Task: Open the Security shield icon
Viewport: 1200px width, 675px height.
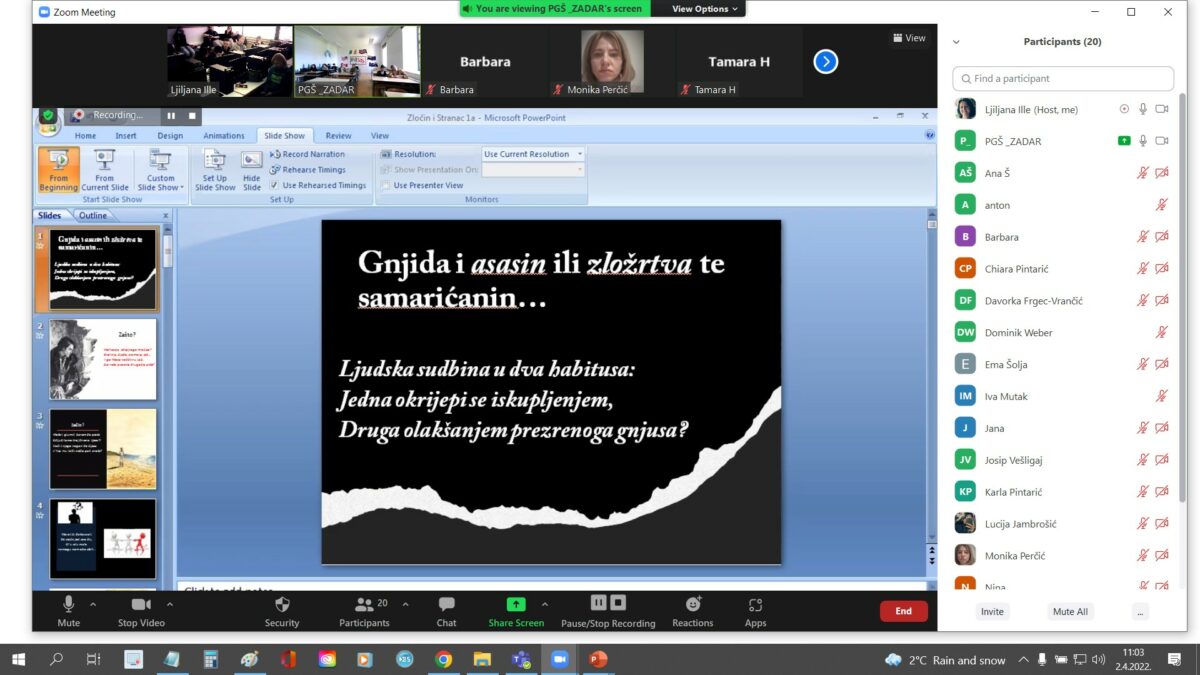Action: click(x=282, y=605)
